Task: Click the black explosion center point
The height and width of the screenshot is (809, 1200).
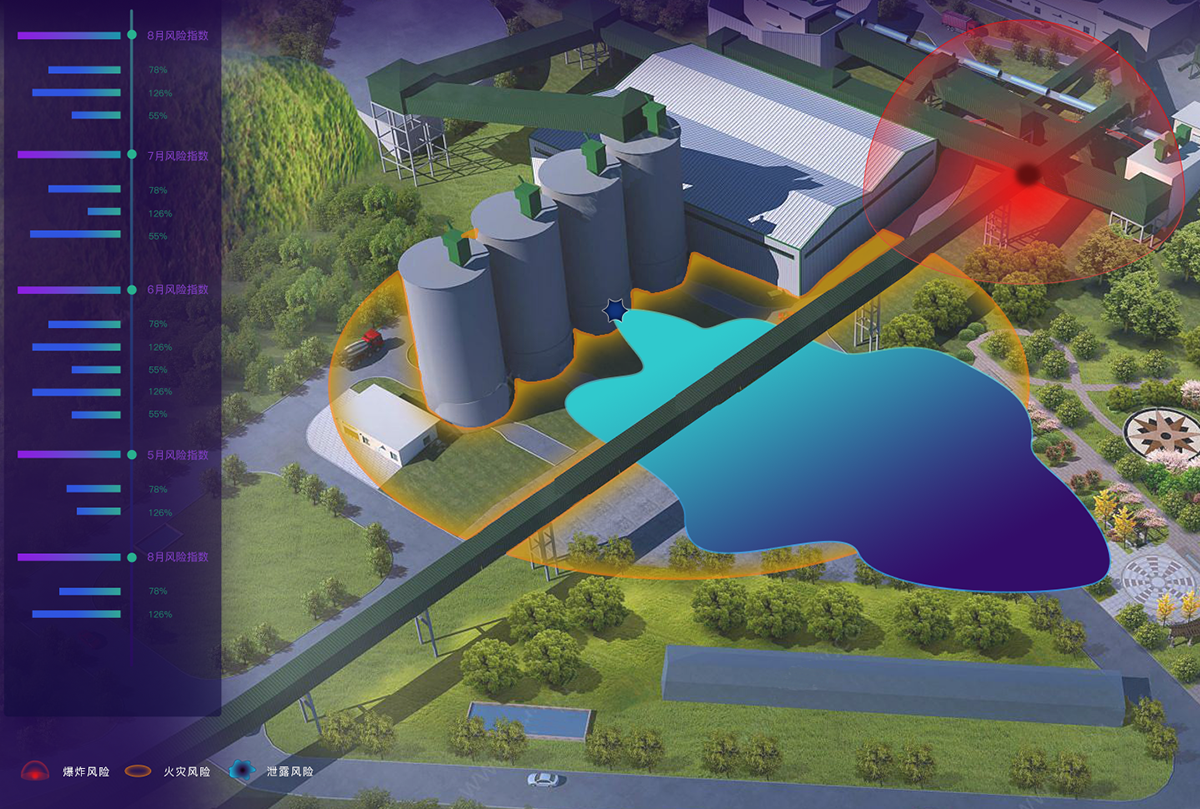Action: point(1026,175)
